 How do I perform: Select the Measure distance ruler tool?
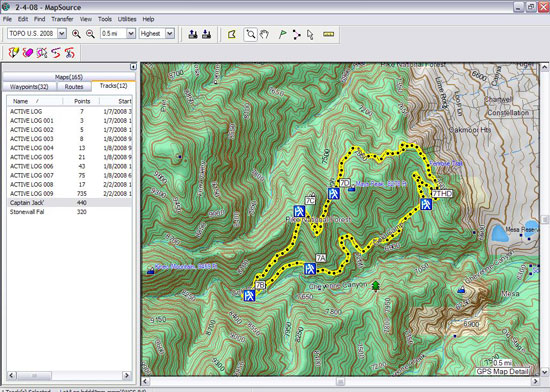[x=328, y=34]
